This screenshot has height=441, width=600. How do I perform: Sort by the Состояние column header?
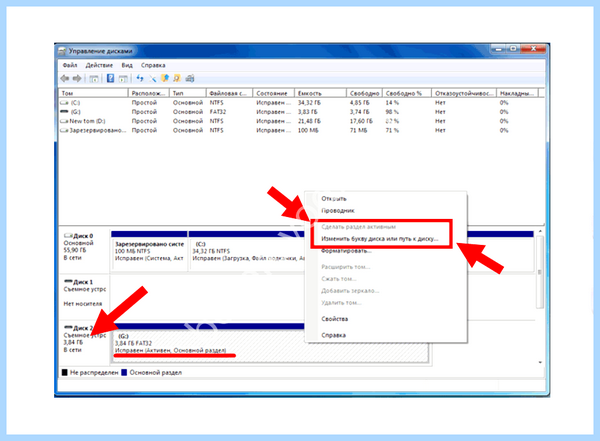pos(274,93)
